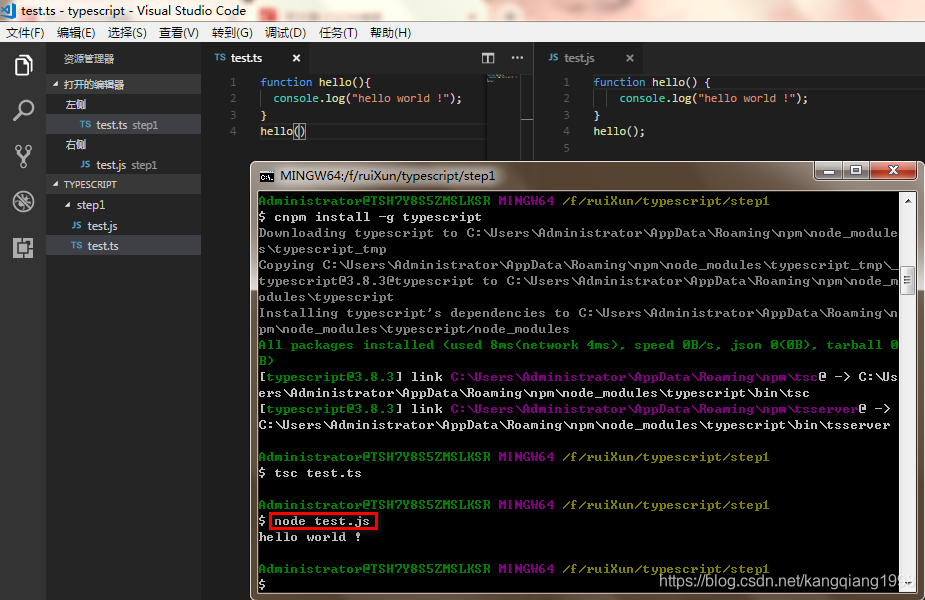Select test.js step1 under 右侧 group
The image size is (925, 600).
[123, 165]
